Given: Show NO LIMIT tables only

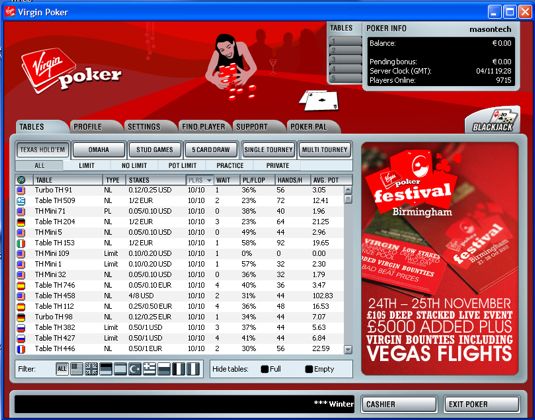Looking at the screenshot, I should 134,165.
